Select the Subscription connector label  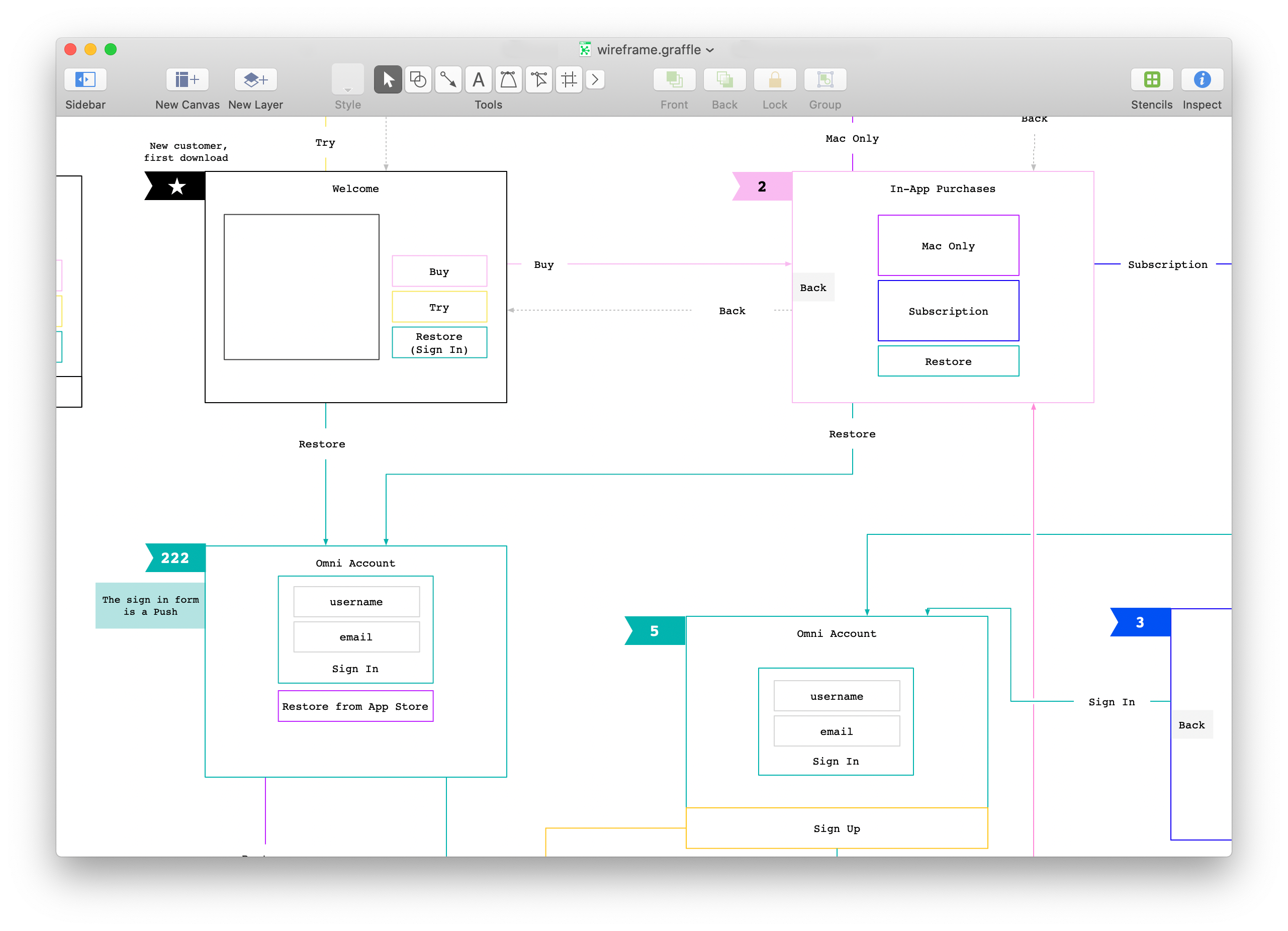pos(1168,265)
